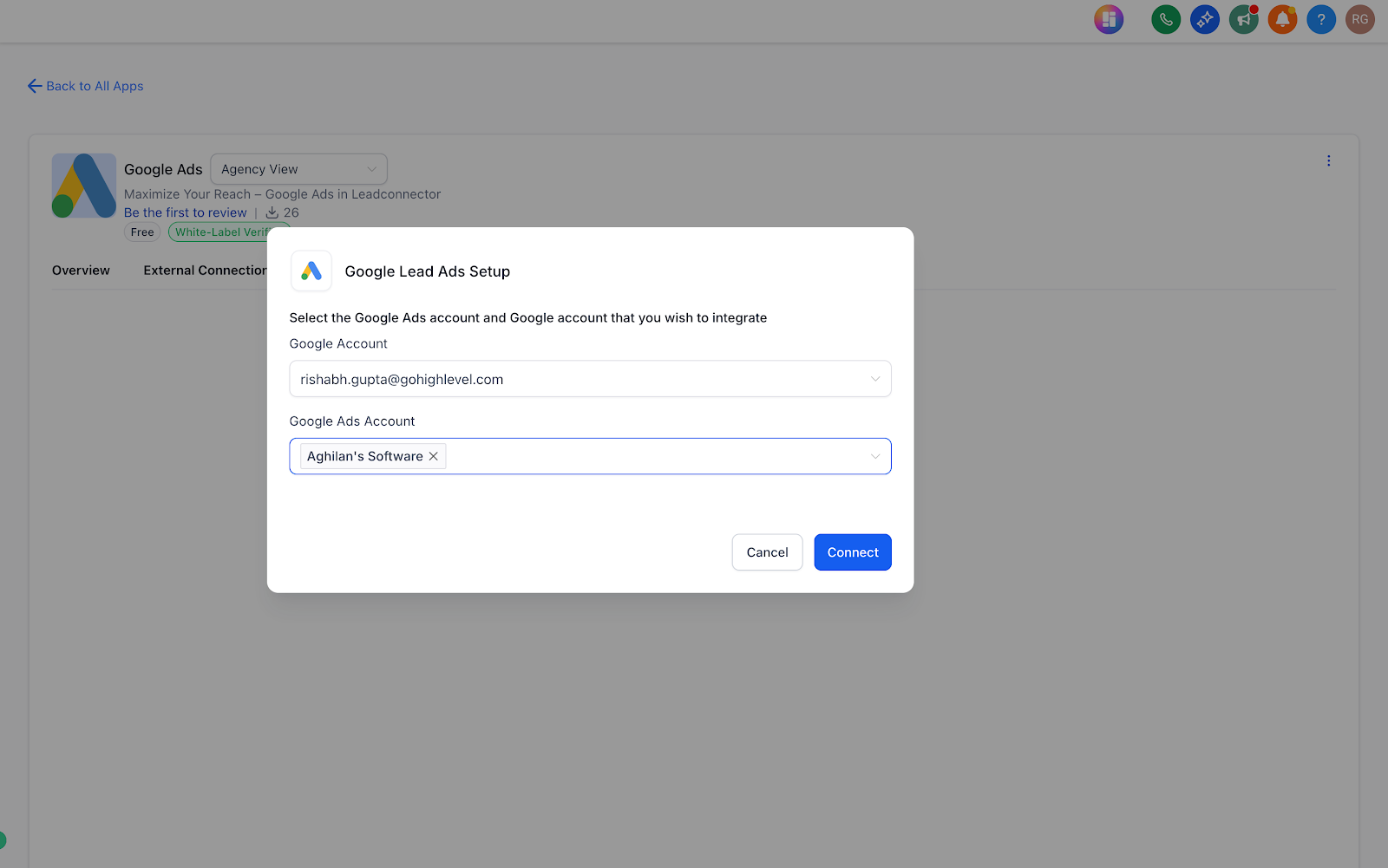
Task: Open the phone dialer icon
Action: (1165, 19)
